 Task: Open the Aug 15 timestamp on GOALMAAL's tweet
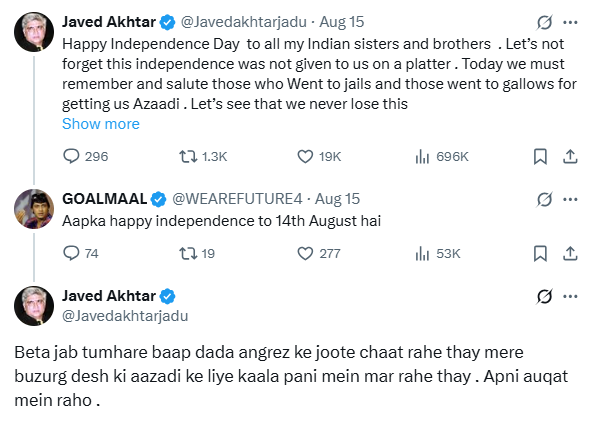point(337,199)
